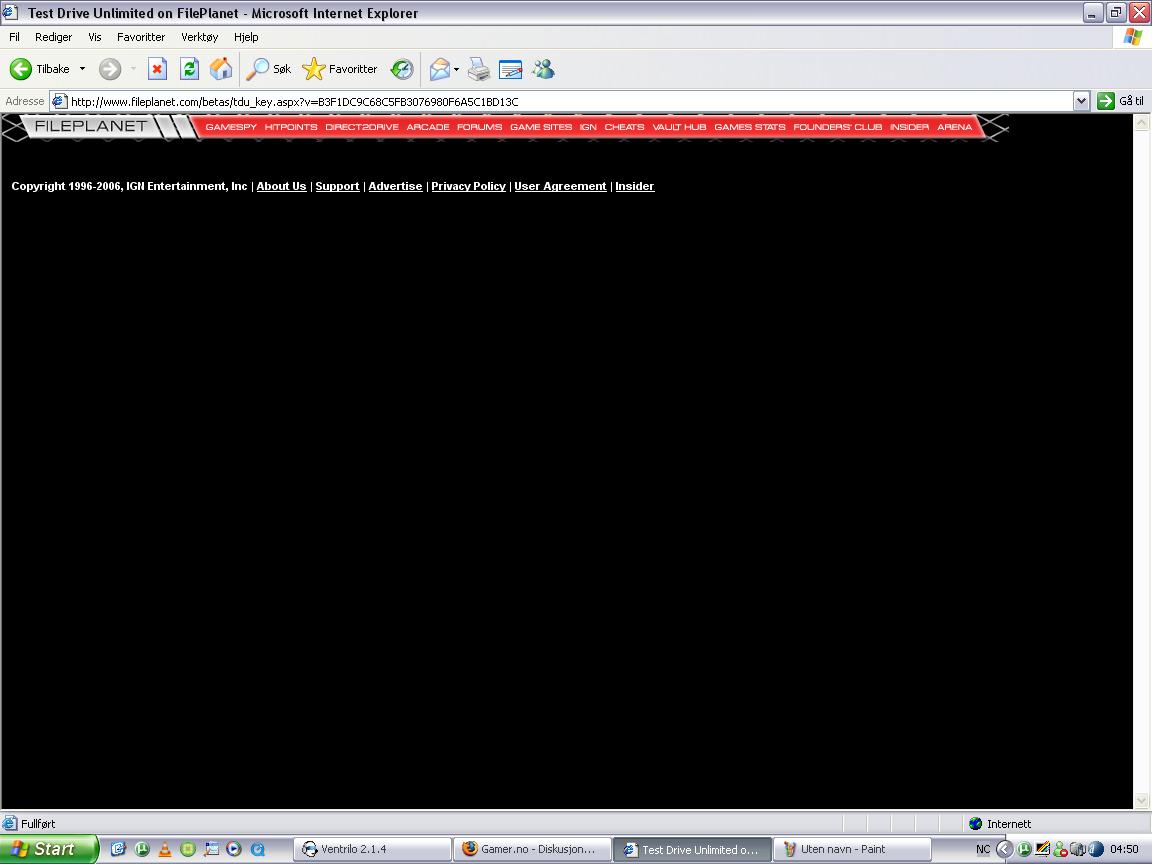Open GAME SITES nav link

click(x=541, y=127)
